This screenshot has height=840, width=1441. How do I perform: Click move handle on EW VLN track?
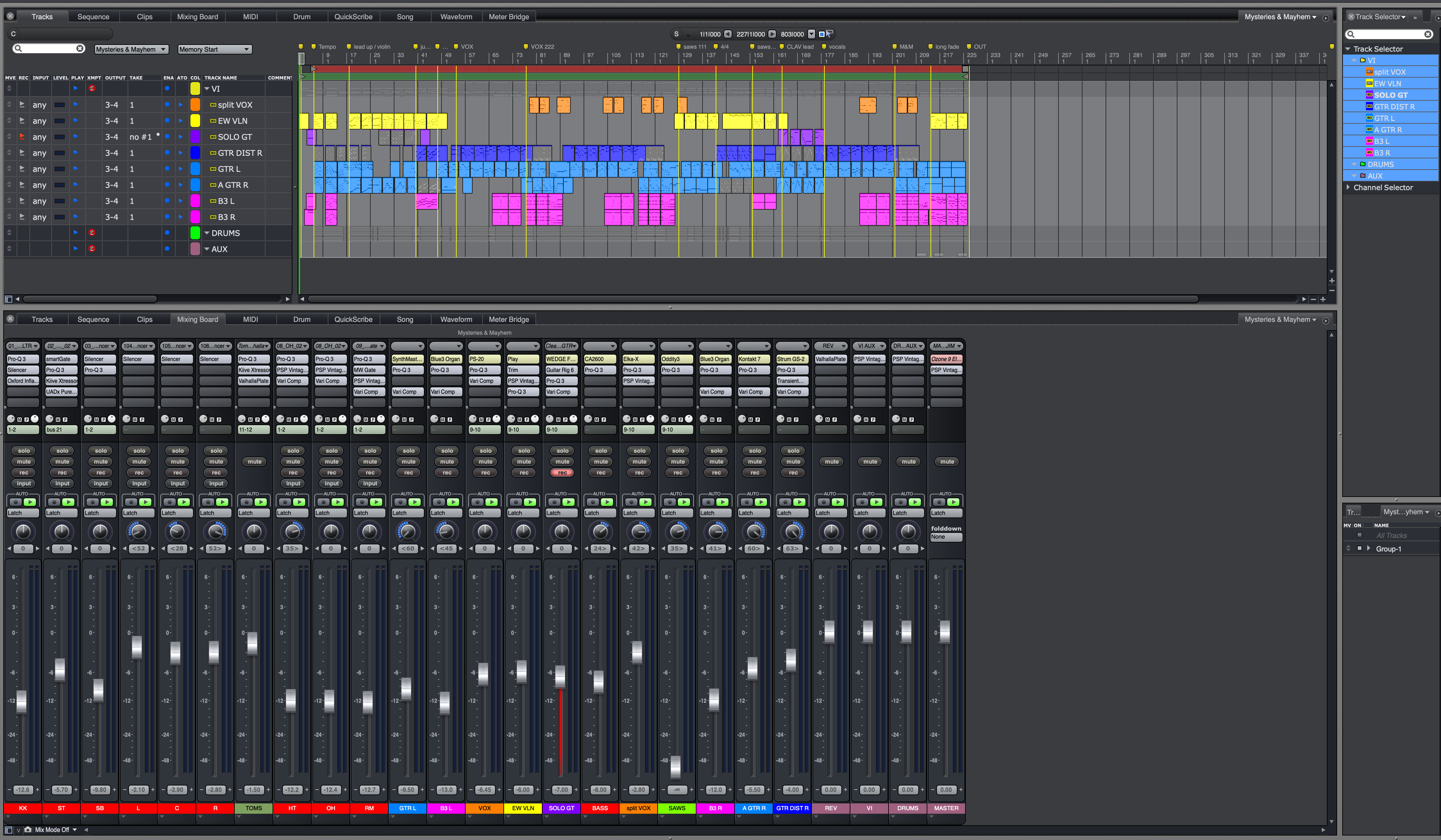click(9, 121)
